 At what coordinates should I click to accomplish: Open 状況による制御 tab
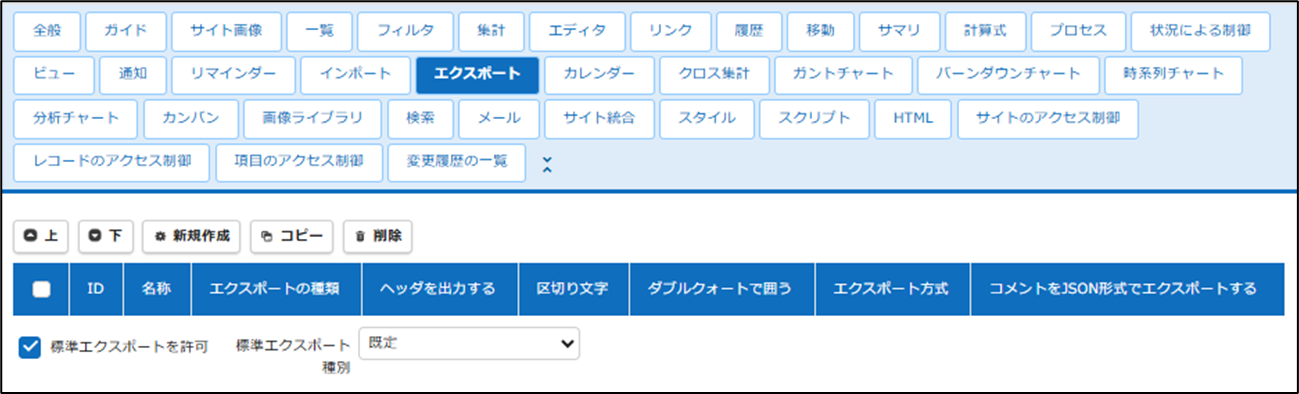coord(1201,31)
